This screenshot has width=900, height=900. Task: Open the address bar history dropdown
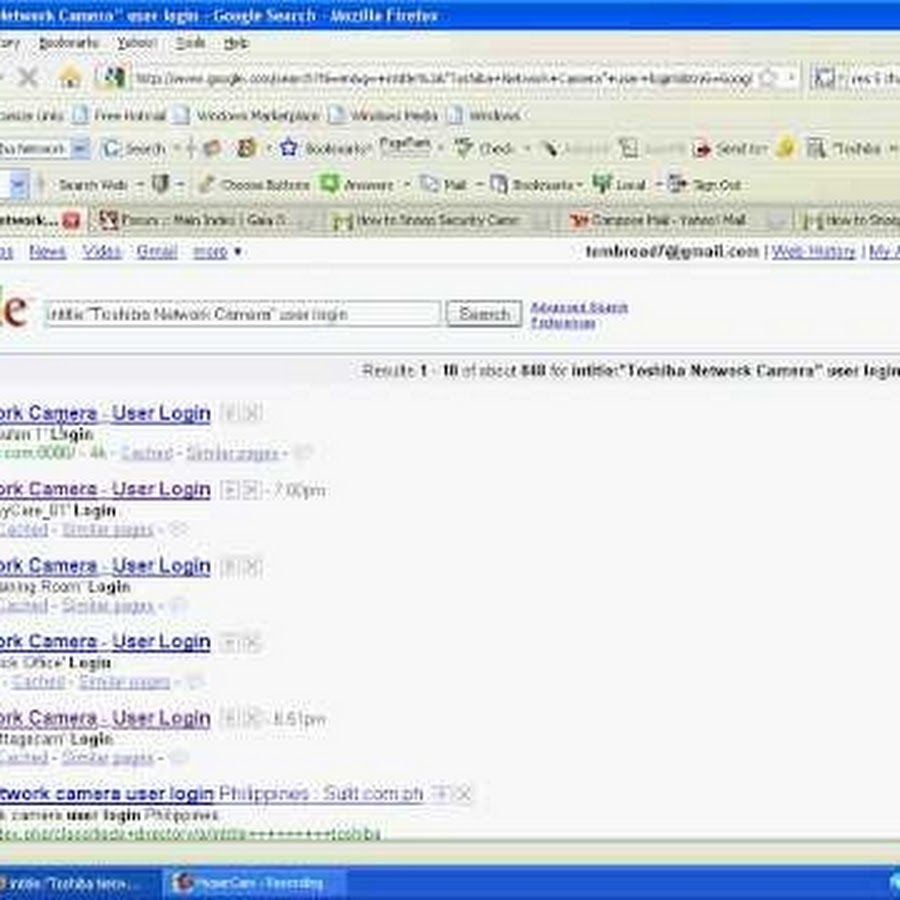[x=791, y=77]
